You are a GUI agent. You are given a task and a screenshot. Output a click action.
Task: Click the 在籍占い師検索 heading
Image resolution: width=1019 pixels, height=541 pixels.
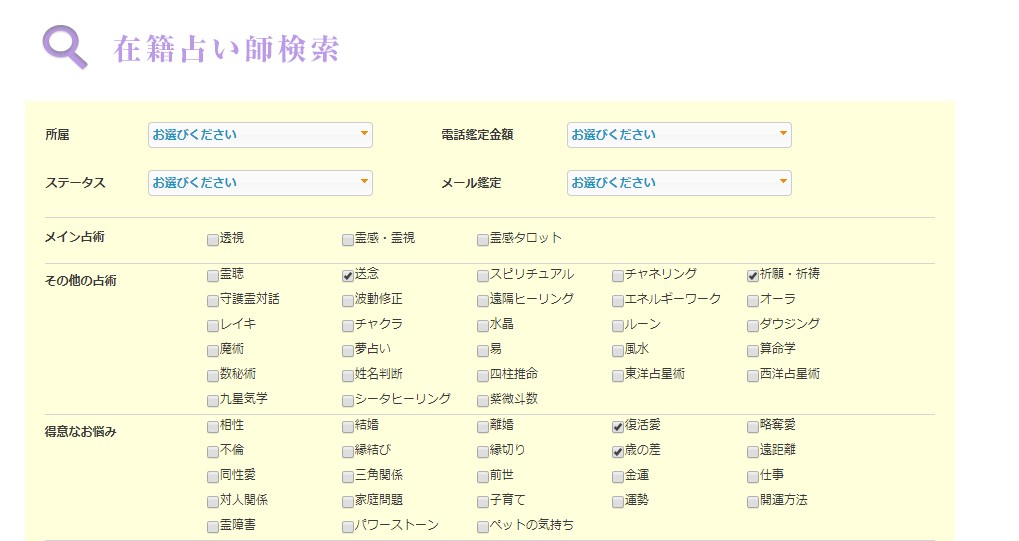click(x=227, y=49)
